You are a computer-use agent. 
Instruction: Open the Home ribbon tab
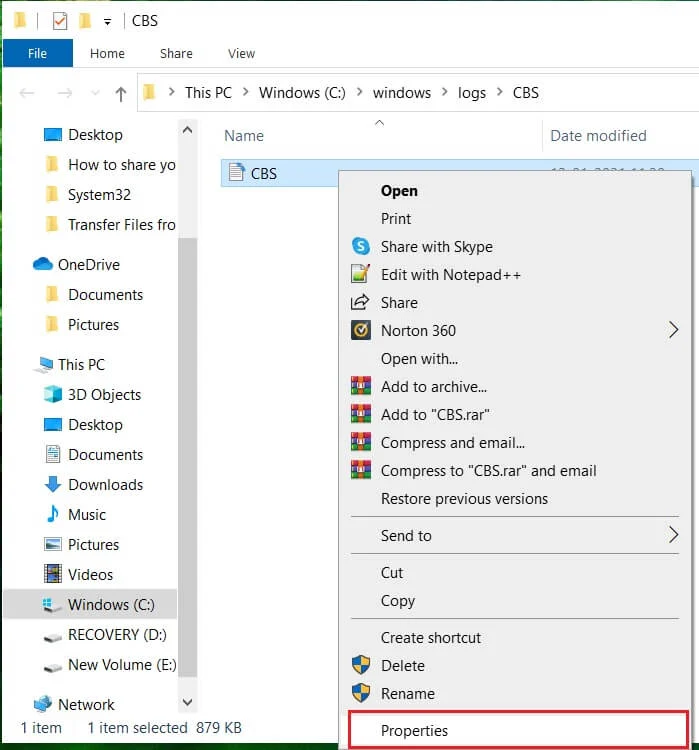pyautogui.click(x=107, y=54)
